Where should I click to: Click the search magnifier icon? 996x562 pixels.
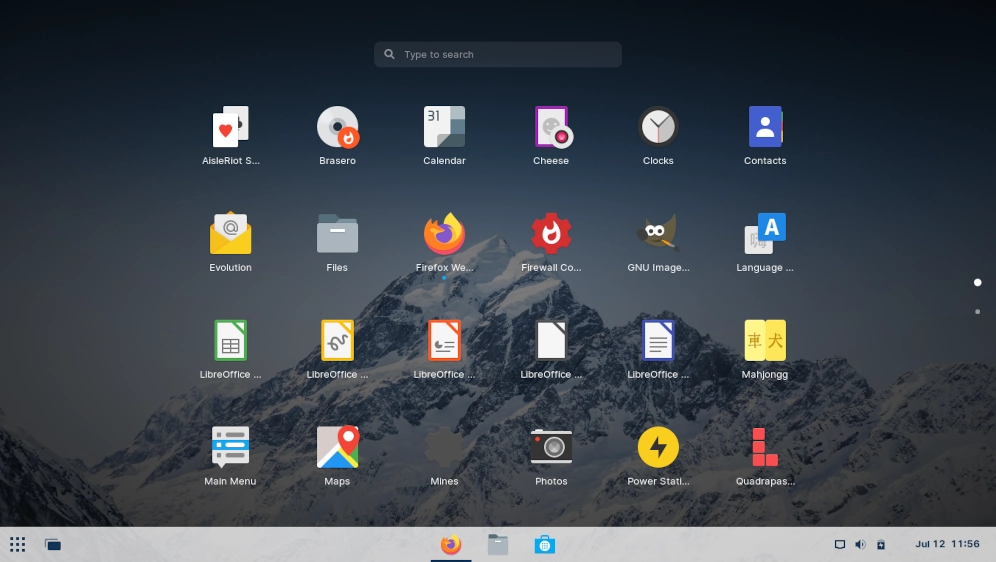[389, 55]
